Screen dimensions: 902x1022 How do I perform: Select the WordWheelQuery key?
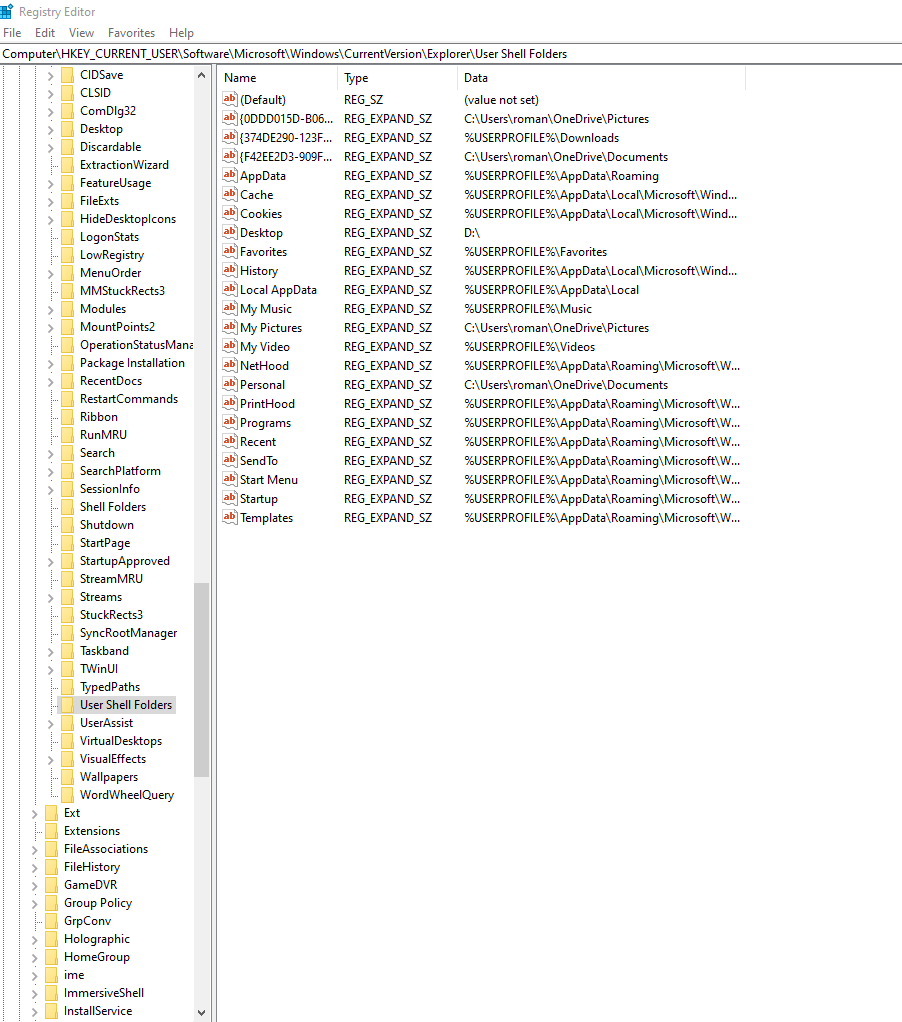click(x=127, y=795)
